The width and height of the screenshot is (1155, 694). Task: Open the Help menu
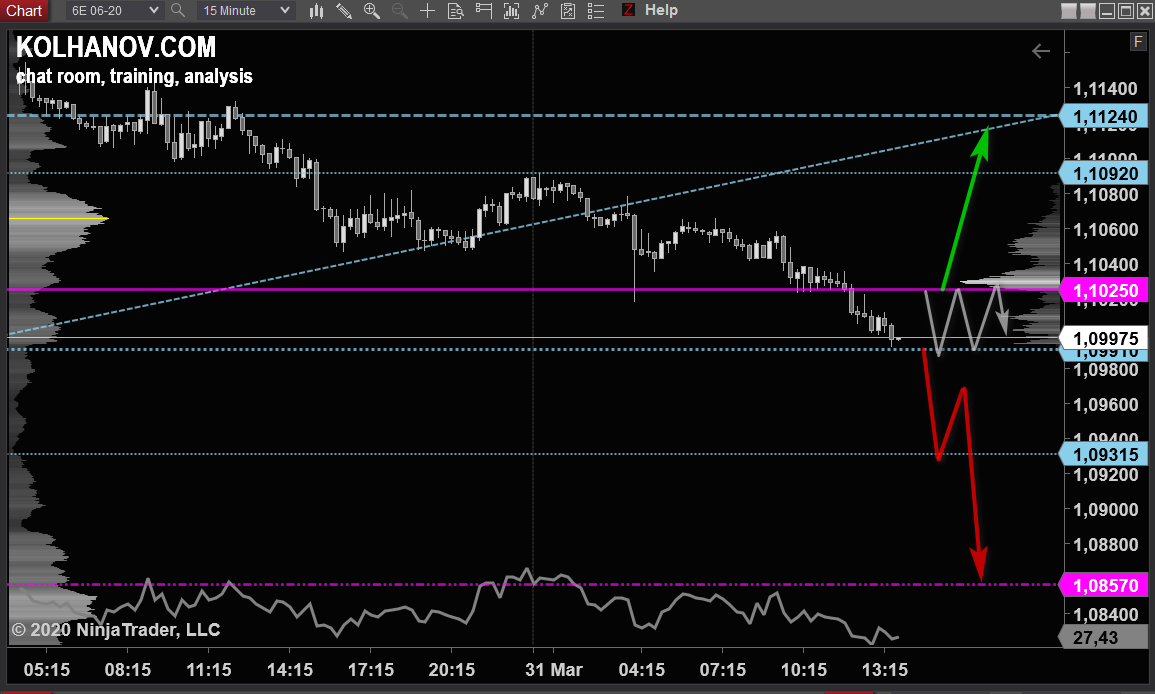coord(661,10)
